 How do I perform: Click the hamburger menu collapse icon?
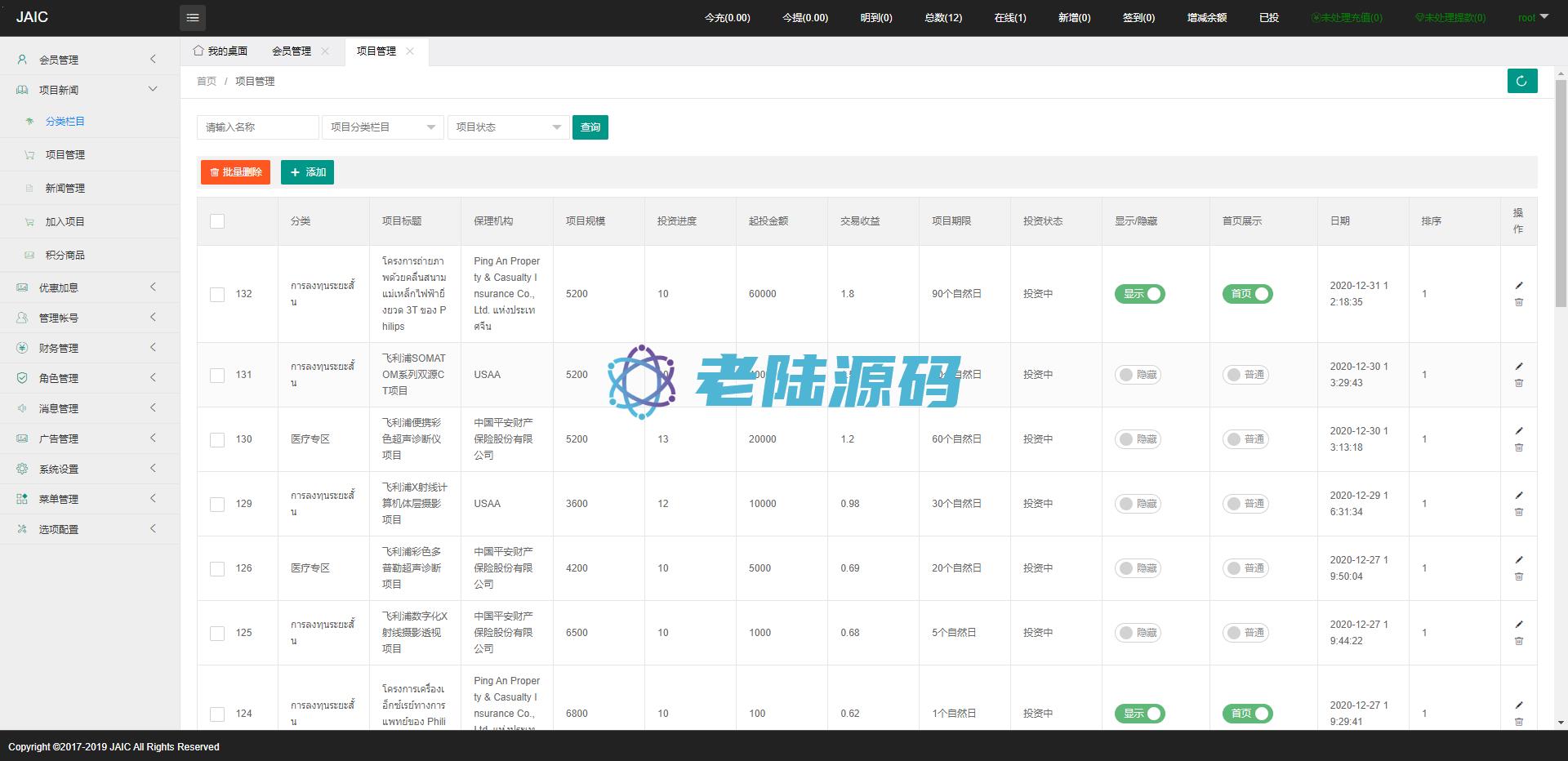pos(193,17)
